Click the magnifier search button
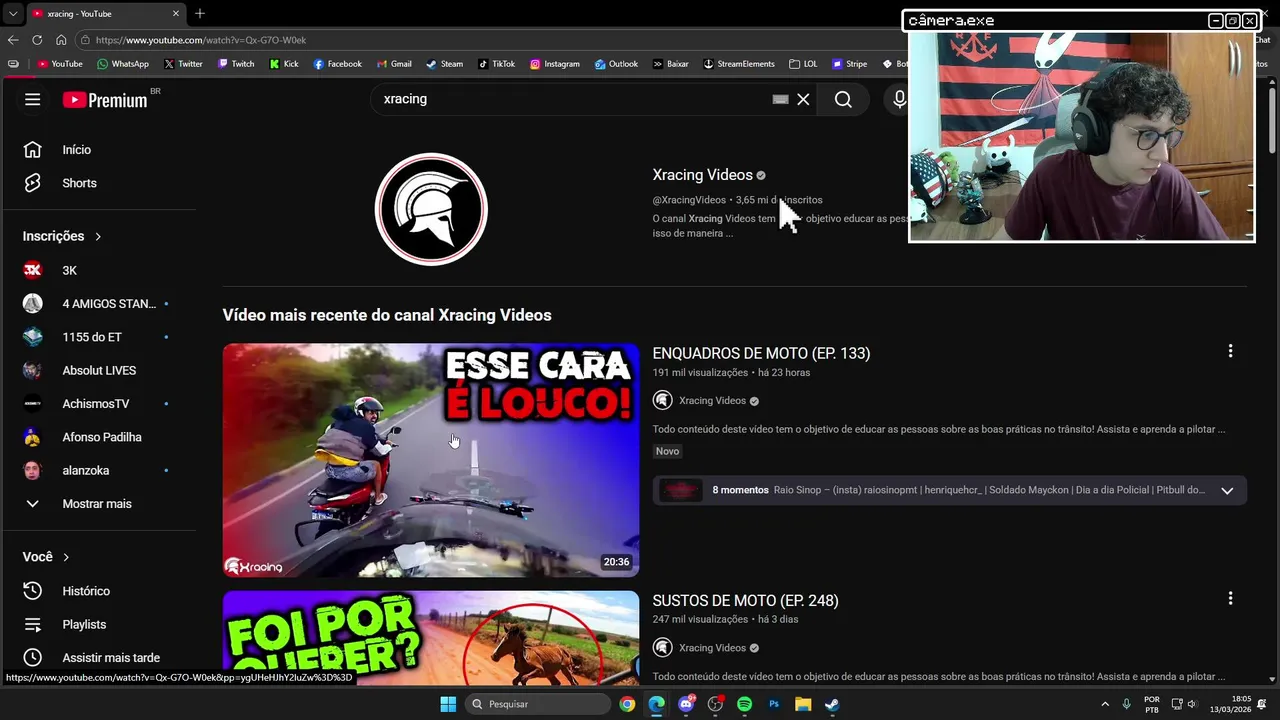Screen dimensions: 1280x720 click(843, 99)
